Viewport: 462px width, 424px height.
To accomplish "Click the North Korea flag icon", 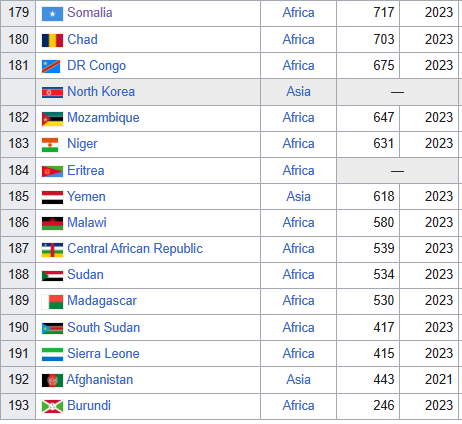I will coord(52,92).
